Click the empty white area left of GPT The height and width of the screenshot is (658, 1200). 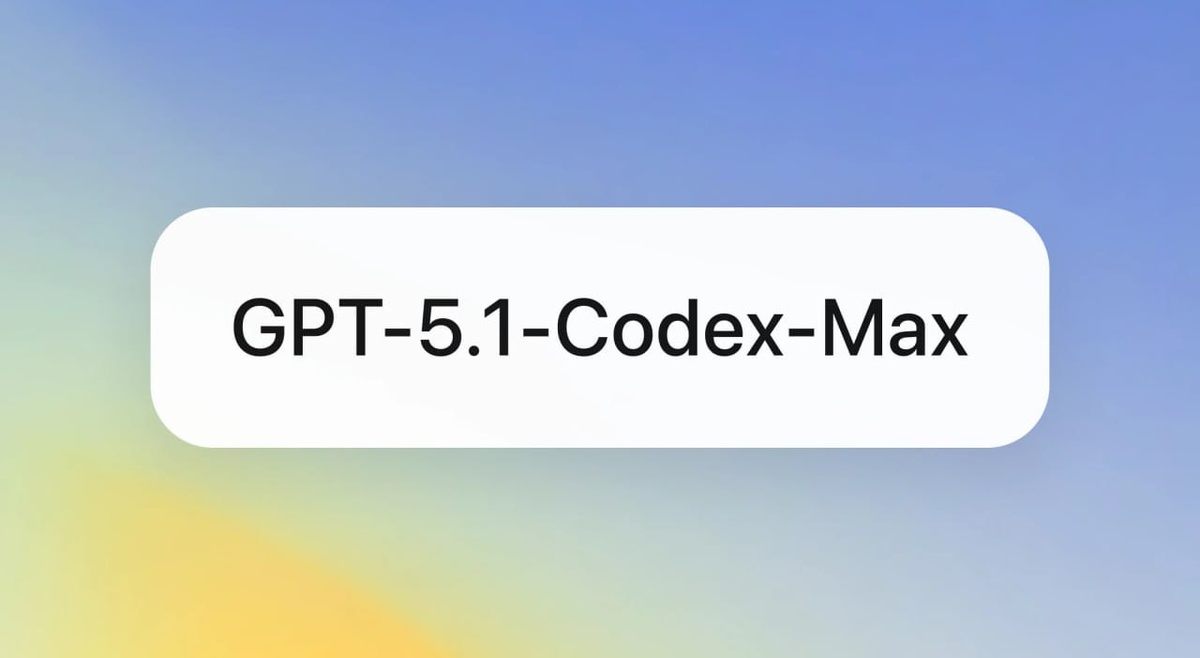(192, 328)
